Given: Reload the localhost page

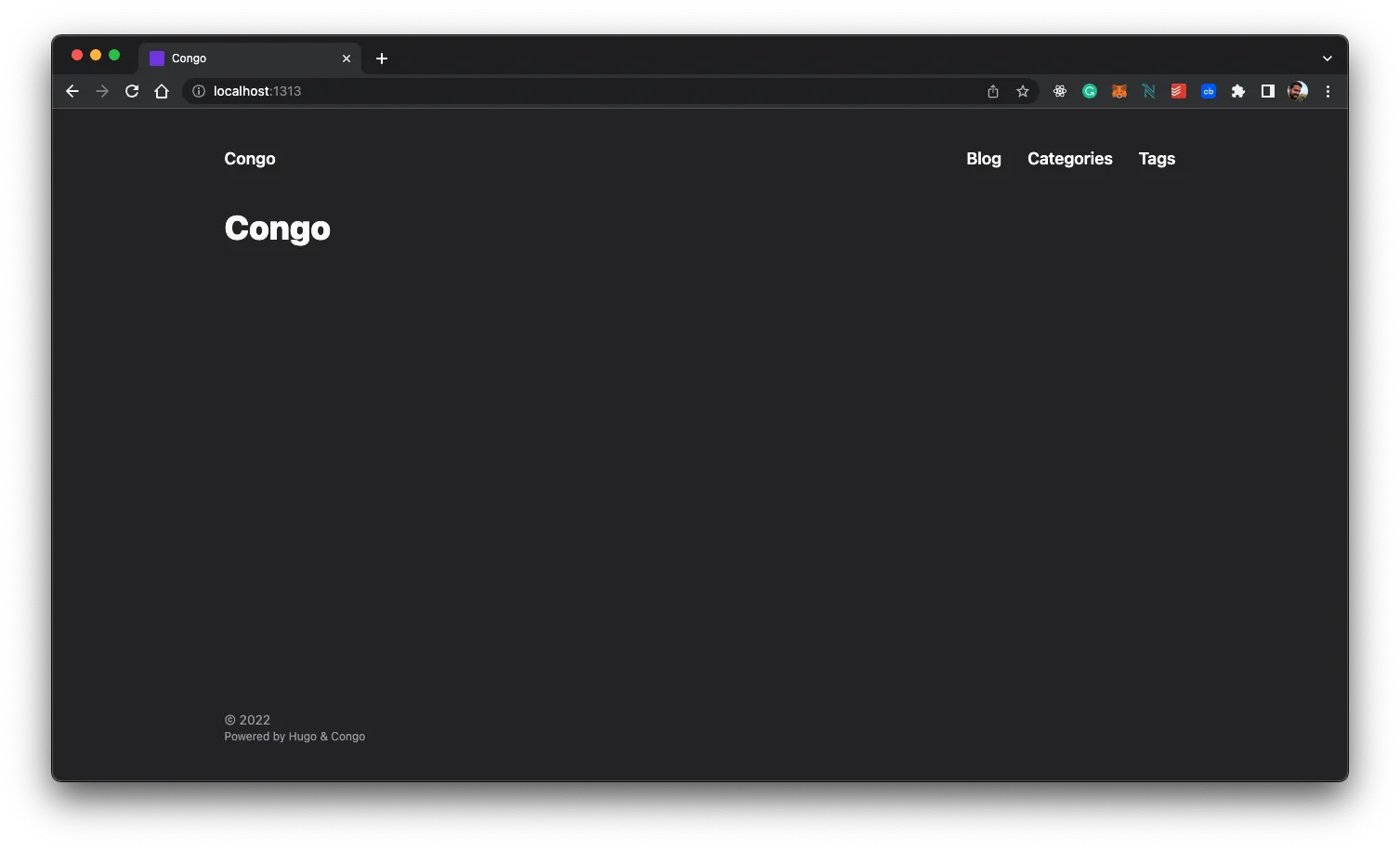Looking at the screenshot, I should click(132, 91).
